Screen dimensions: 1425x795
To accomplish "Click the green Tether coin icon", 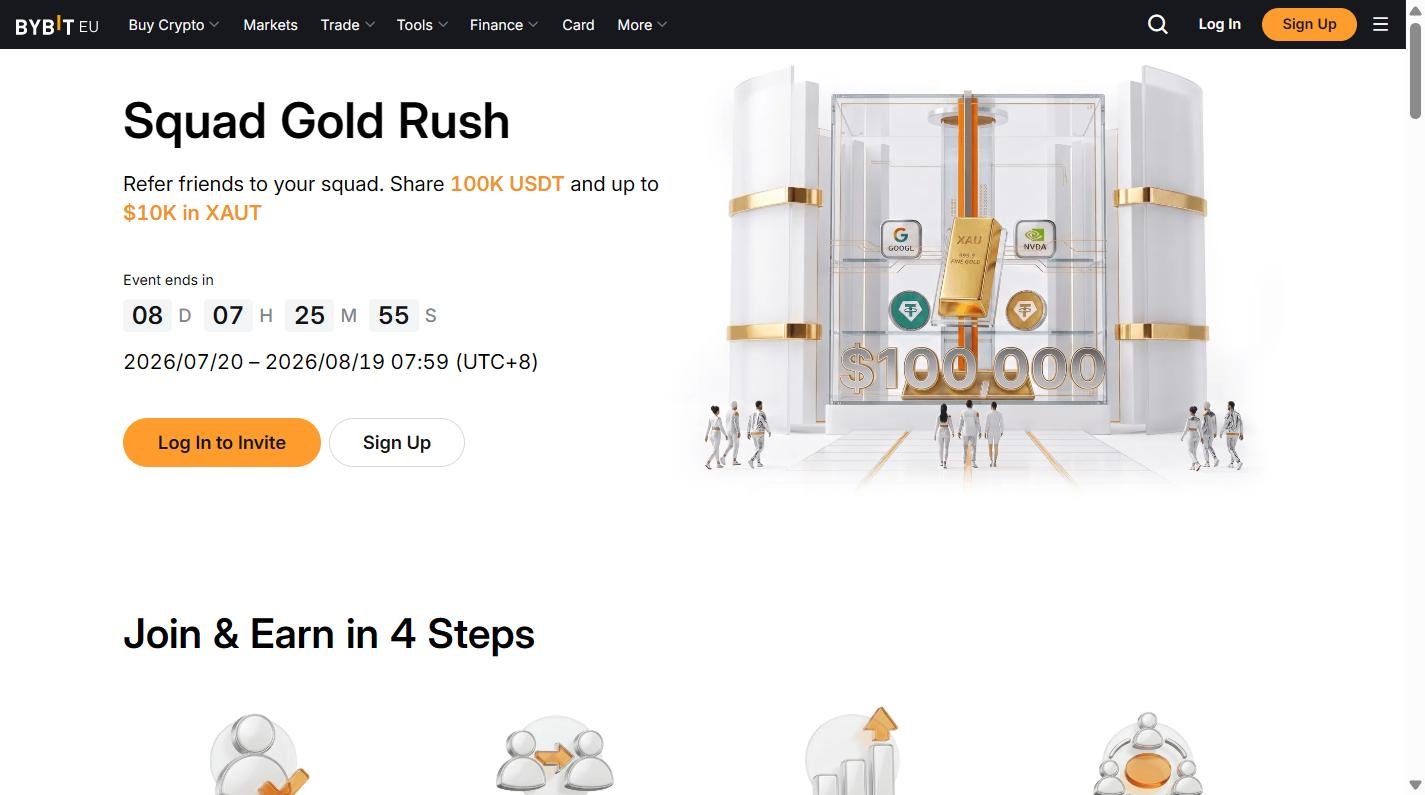I will [910, 311].
